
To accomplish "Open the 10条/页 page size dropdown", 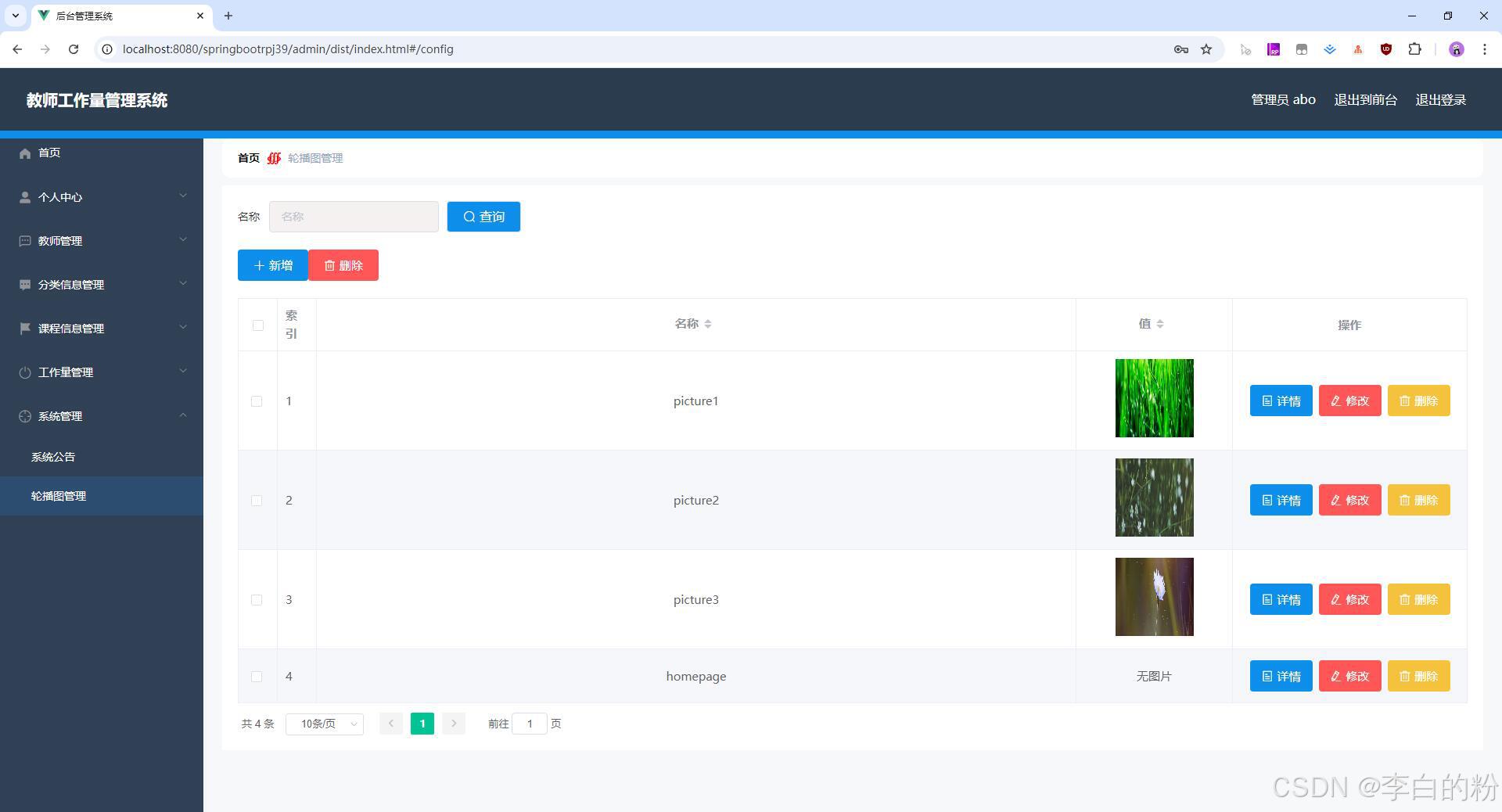I will (x=325, y=724).
